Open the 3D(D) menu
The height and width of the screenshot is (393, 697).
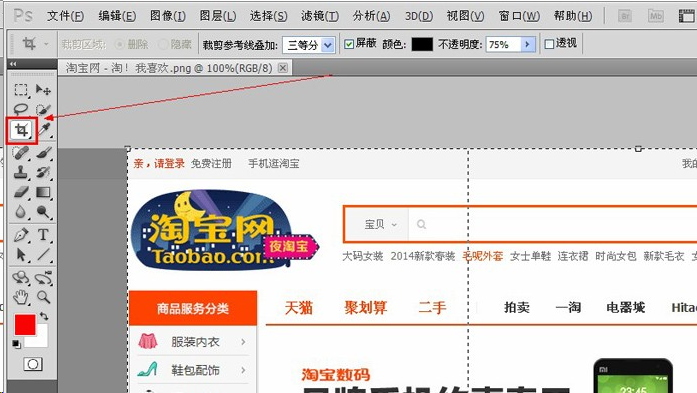coord(419,16)
